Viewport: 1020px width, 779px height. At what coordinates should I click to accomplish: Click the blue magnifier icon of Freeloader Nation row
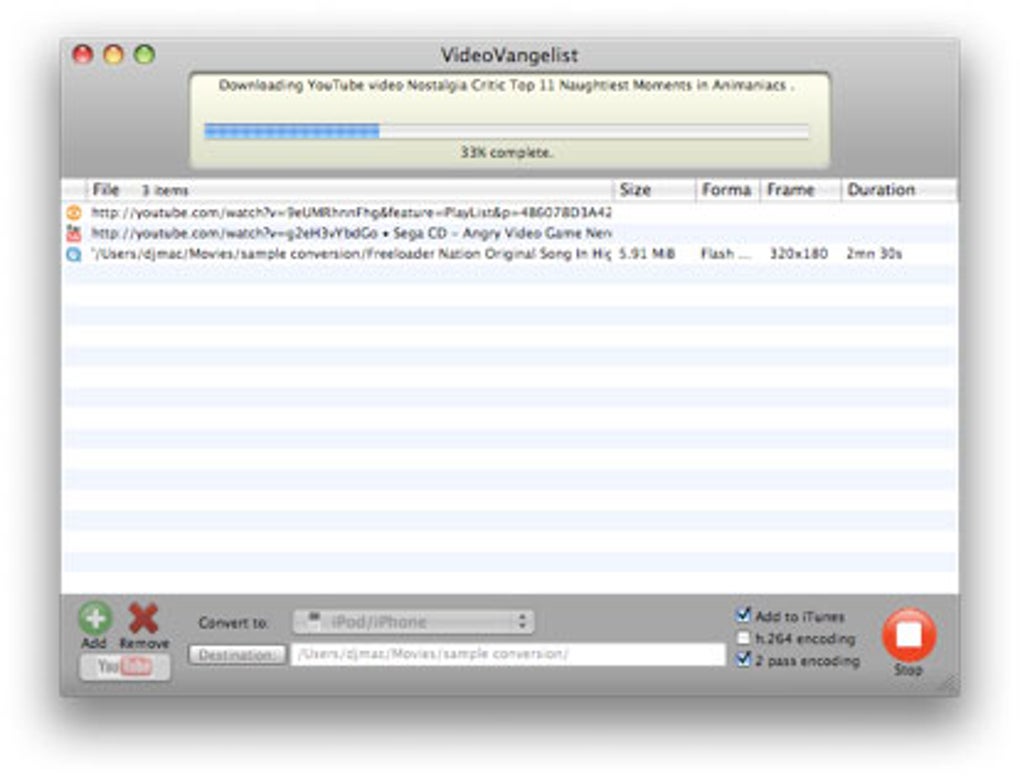click(x=74, y=254)
